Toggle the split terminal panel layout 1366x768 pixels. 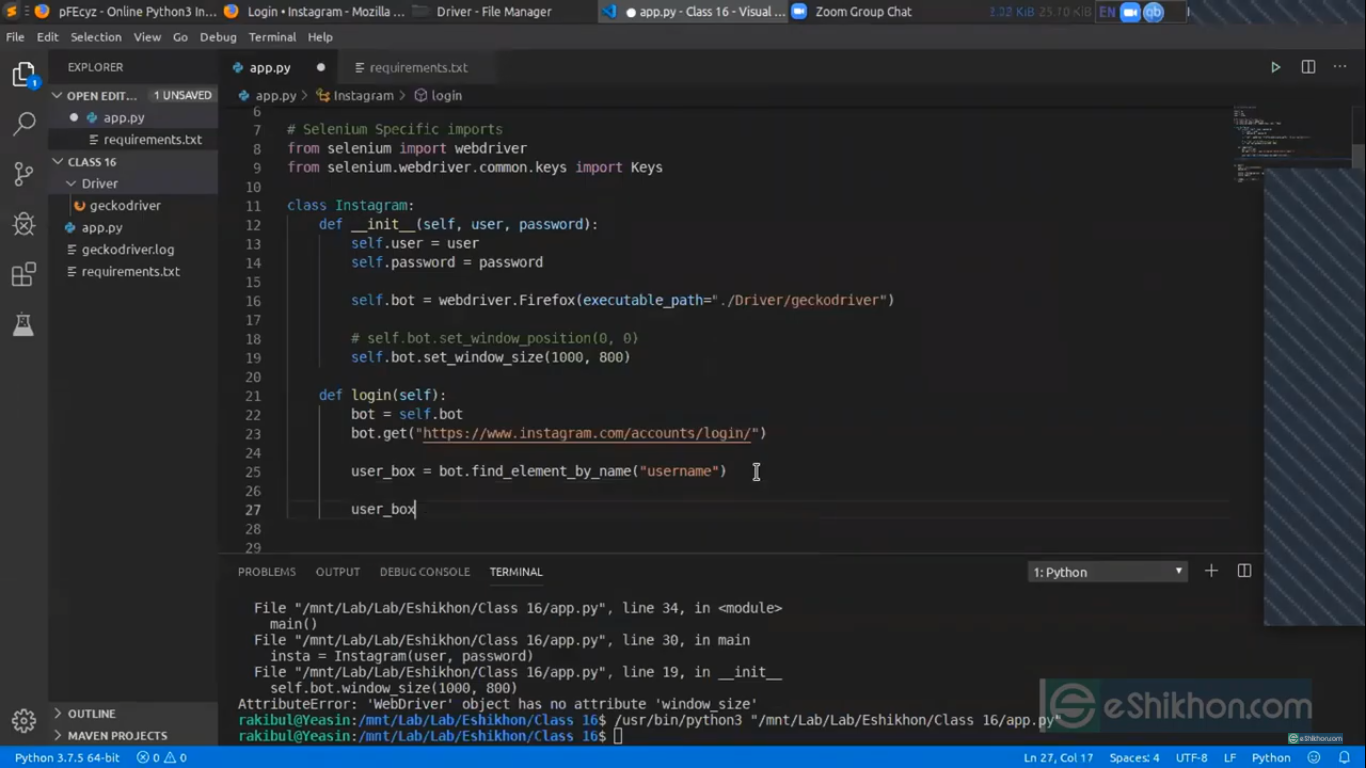click(1244, 571)
